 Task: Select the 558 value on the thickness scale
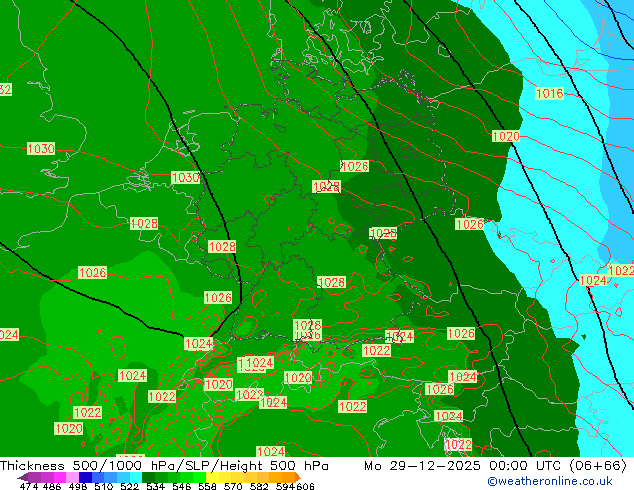coord(207,486)
